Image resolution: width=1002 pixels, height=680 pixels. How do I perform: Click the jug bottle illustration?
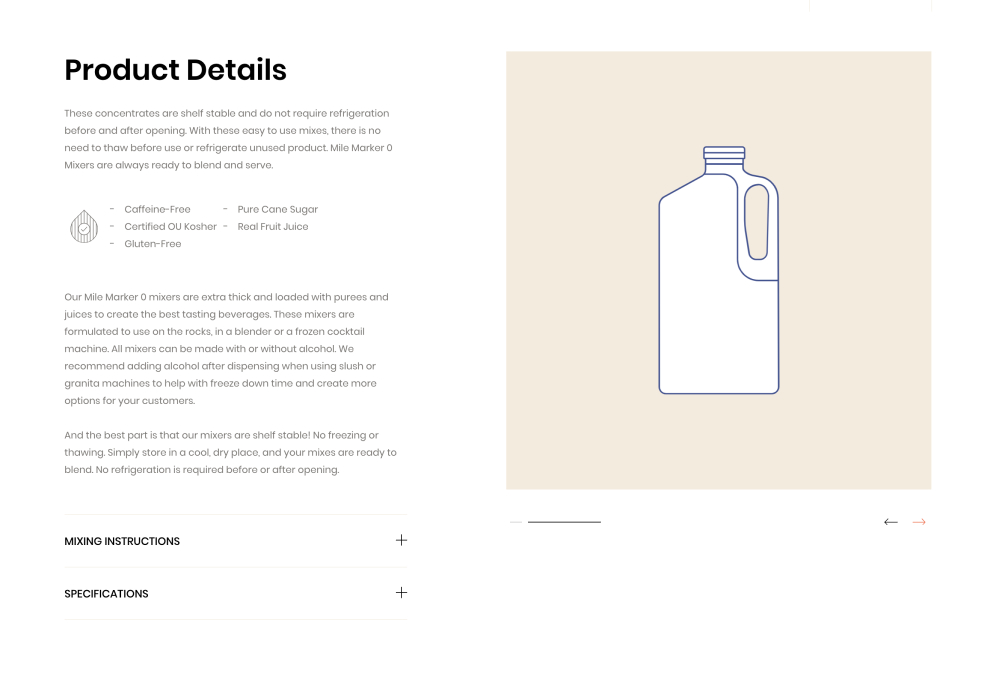[719, 270]
